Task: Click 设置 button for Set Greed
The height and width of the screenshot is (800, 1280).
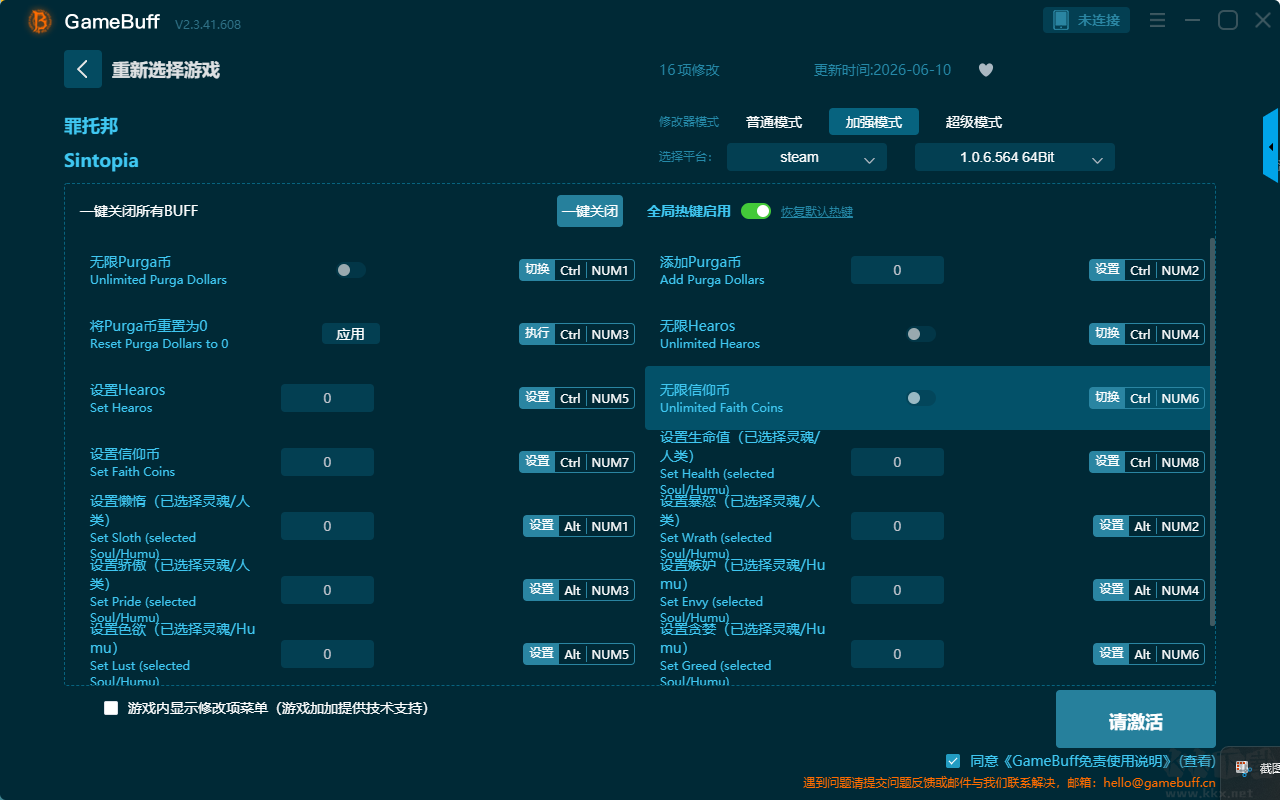Action: pyautogui.click(x=1111, y=654)
